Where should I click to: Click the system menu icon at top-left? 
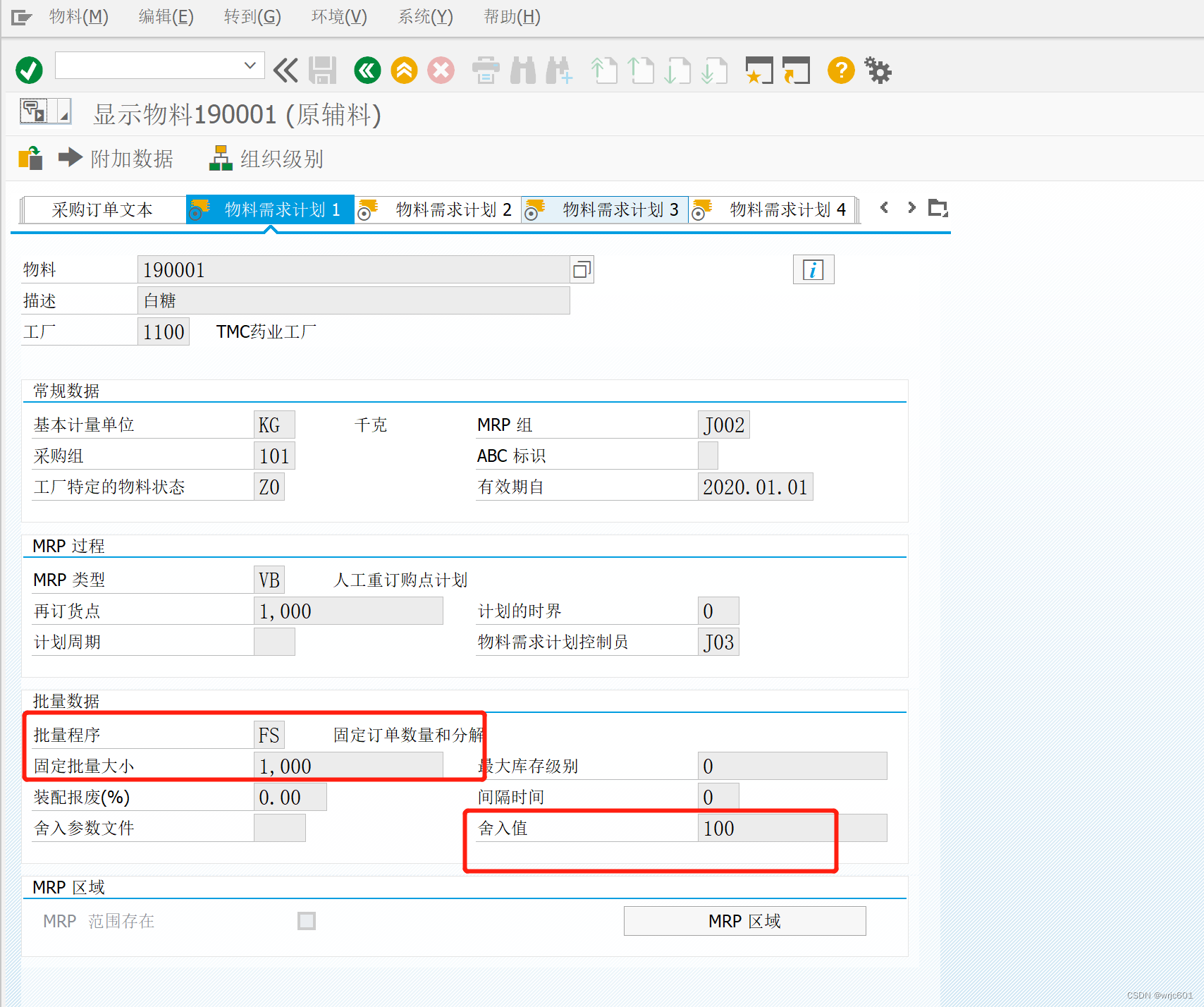coord(22,17)
